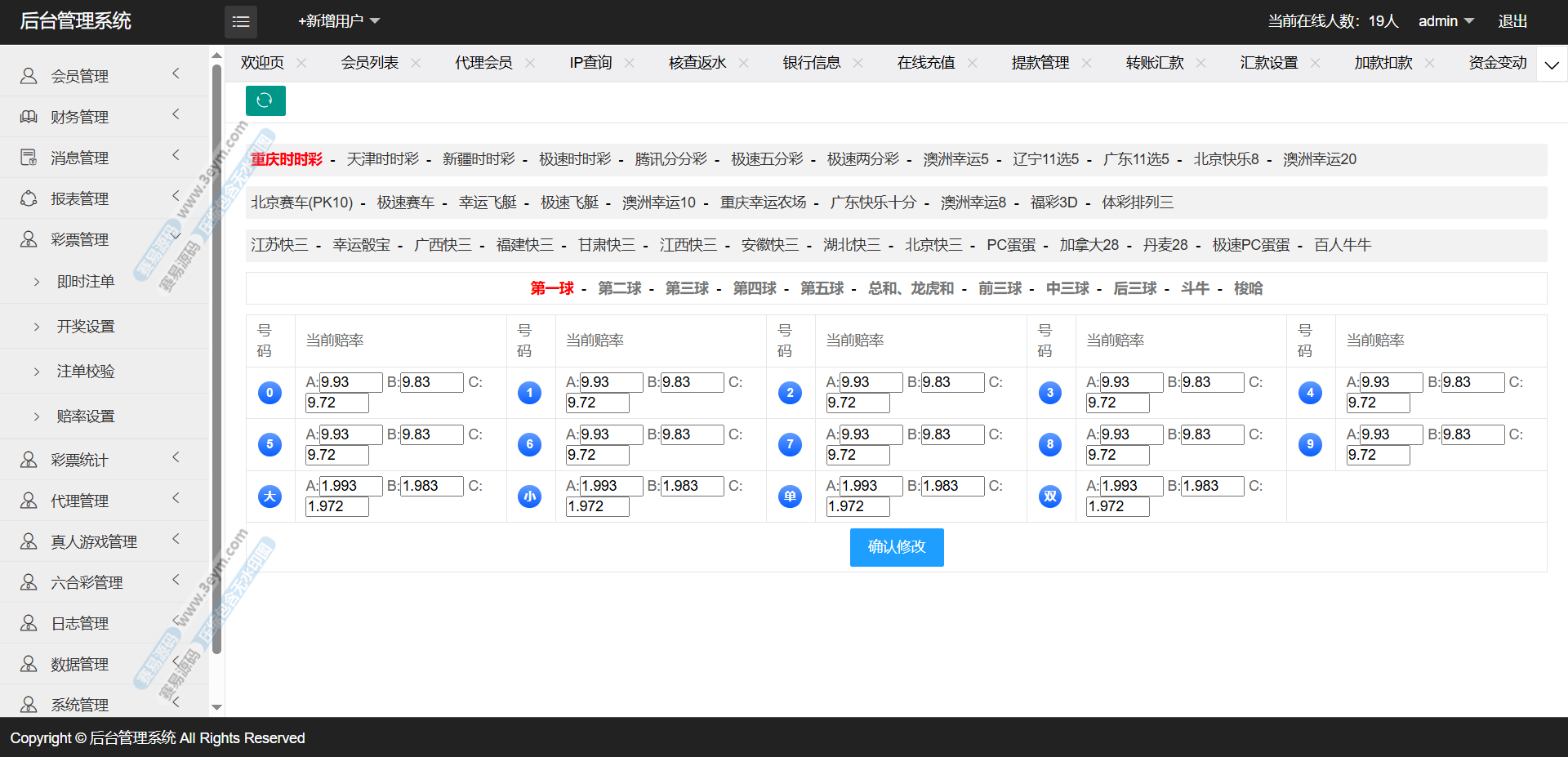This screenshot has width=1568, height=757.
Task: Click the blue 大 ball icon
Action: pyautogui.click(x=269, y=497)
